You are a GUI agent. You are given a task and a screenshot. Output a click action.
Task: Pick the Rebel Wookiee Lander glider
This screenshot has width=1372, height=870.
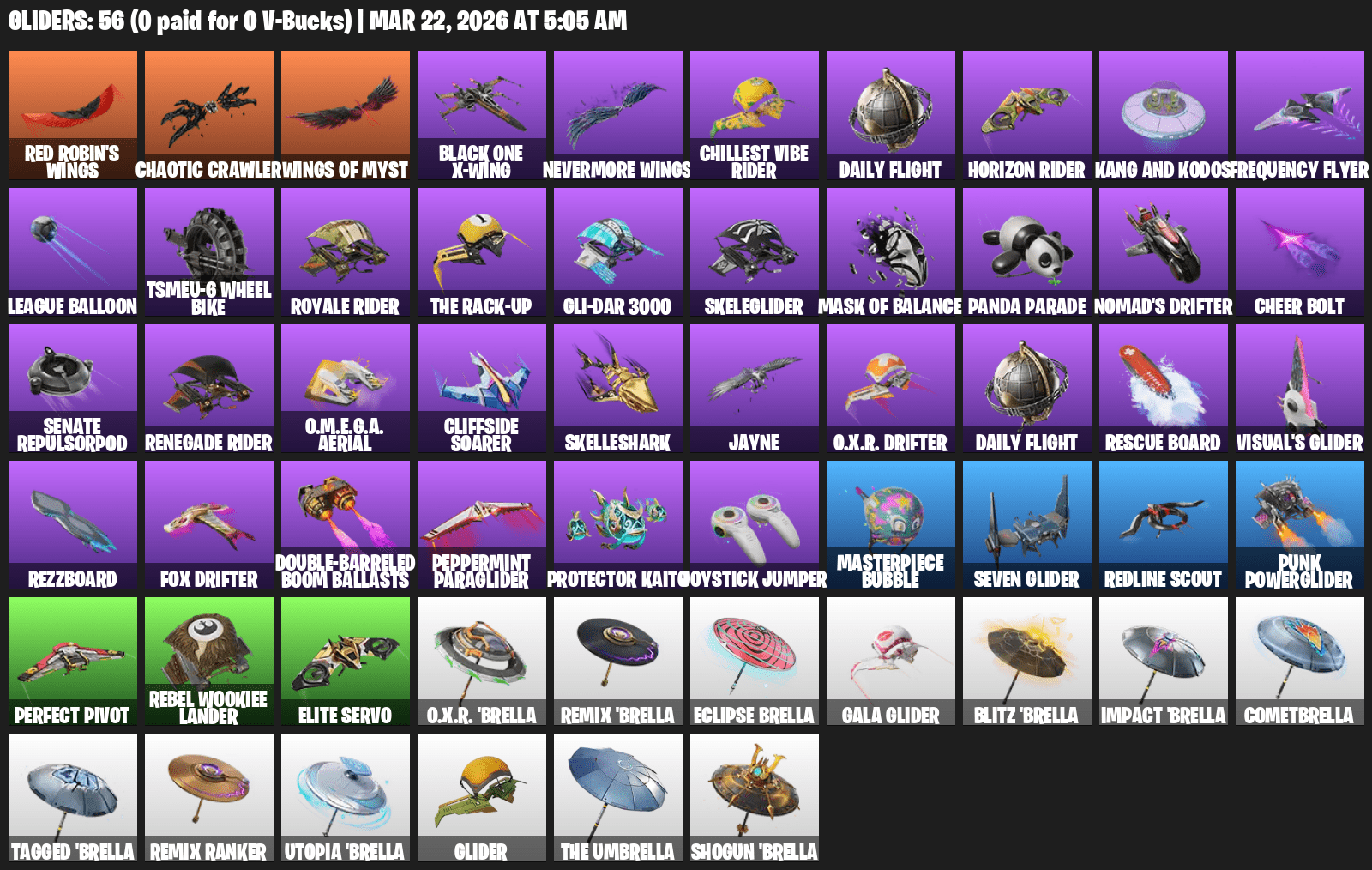pos(209,662)
